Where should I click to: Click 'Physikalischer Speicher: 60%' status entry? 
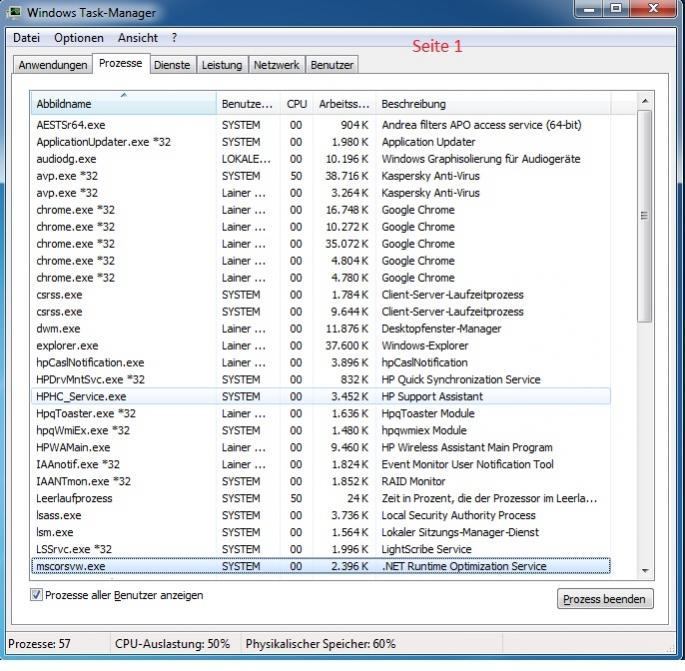point(320,644)
